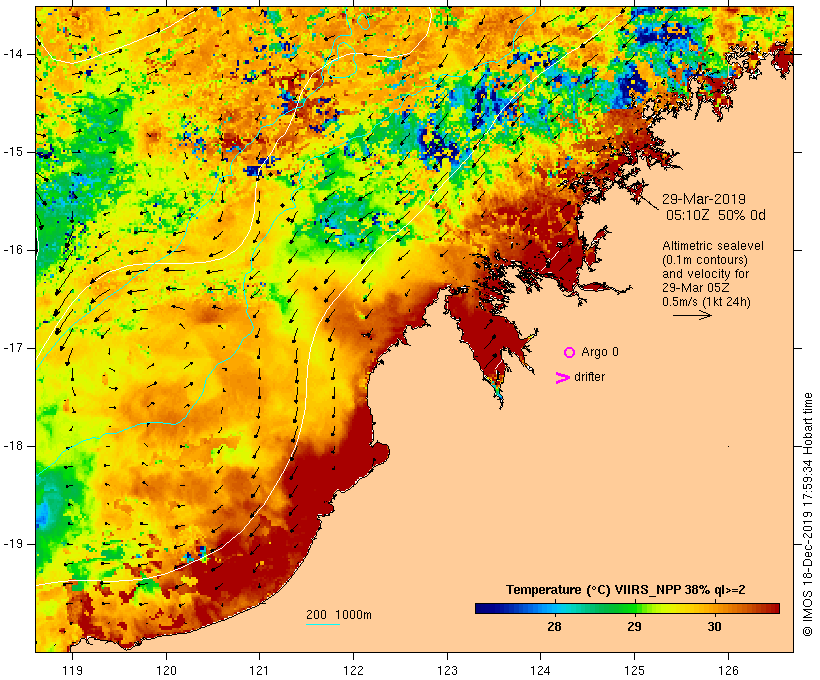Click the IMOS copyright timestamp text
Image resolution: width=820 pixels, height=680 pixels.
pyautogui.click(x=807, y=514)
